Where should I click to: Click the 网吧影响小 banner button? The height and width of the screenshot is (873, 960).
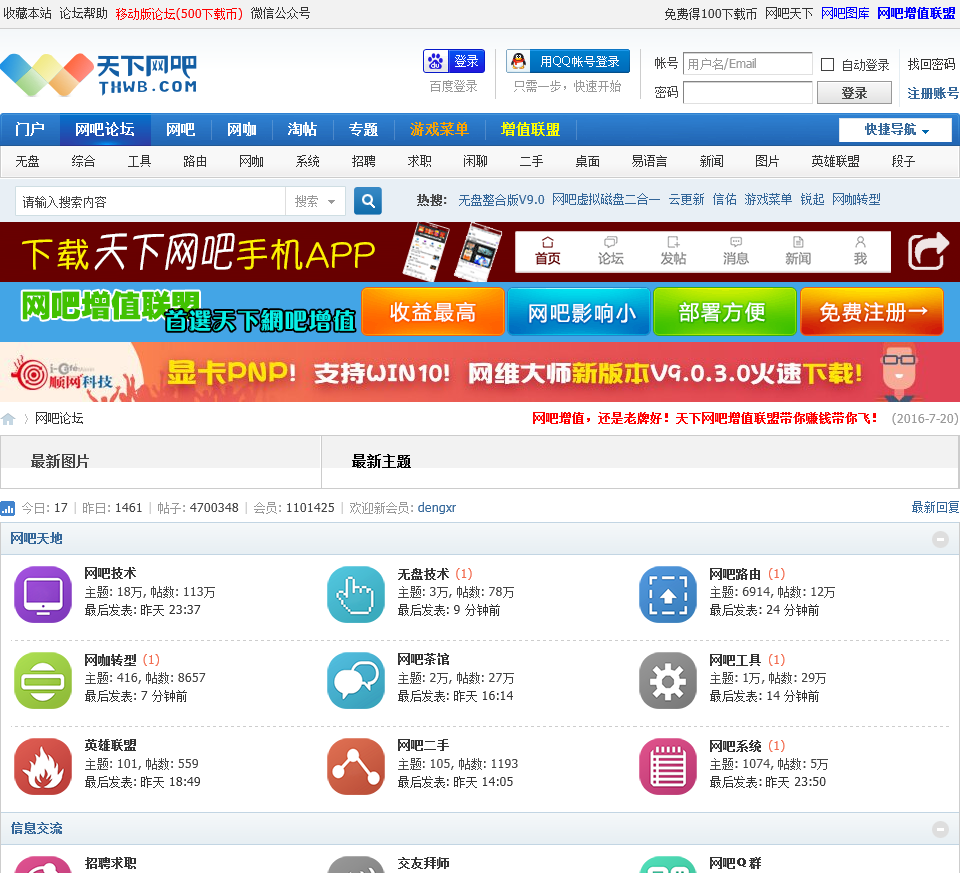[x=579, y=312]
